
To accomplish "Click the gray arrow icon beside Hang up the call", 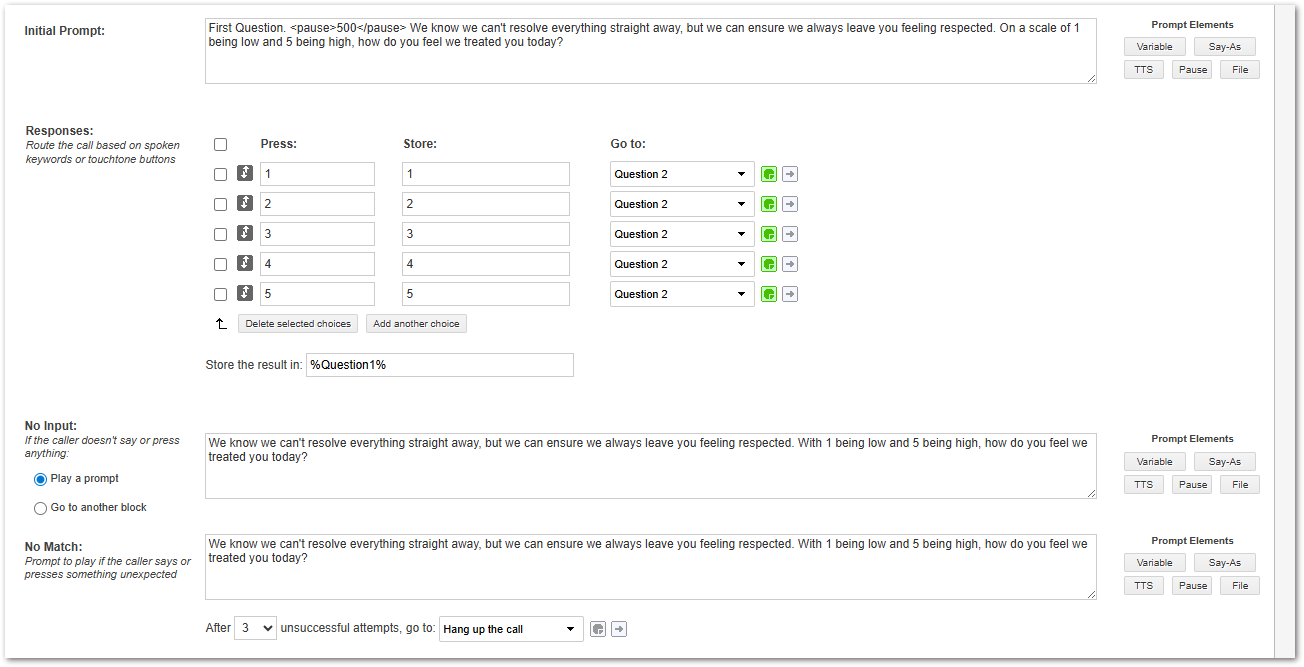I will click(x=619, y=629).
